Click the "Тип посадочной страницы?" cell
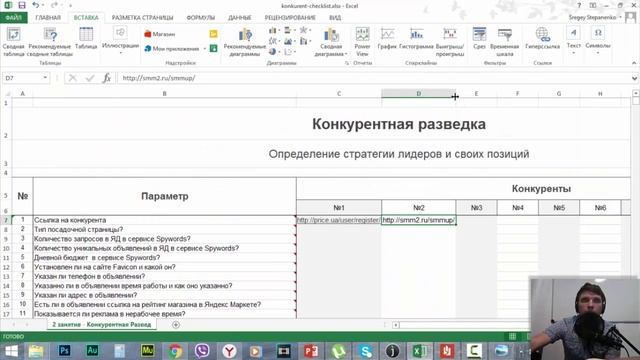 coord(164,229)
